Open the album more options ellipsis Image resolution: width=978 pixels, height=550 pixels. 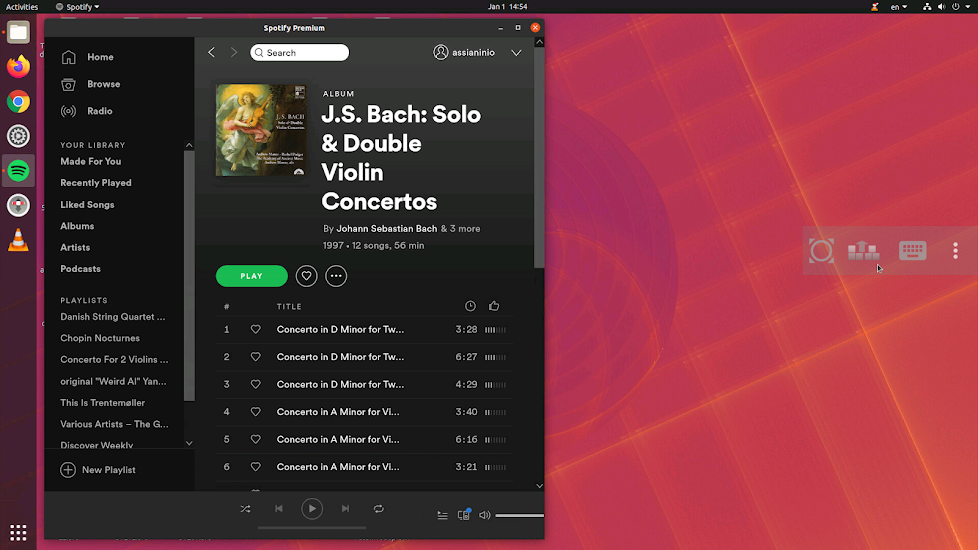[336, 276]
